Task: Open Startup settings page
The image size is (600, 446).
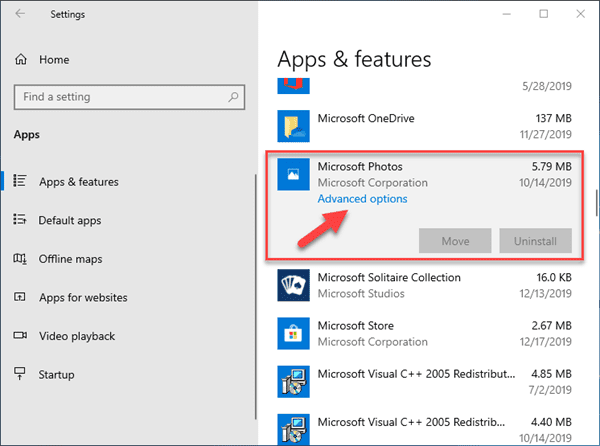Action: (x=57, y=374)
